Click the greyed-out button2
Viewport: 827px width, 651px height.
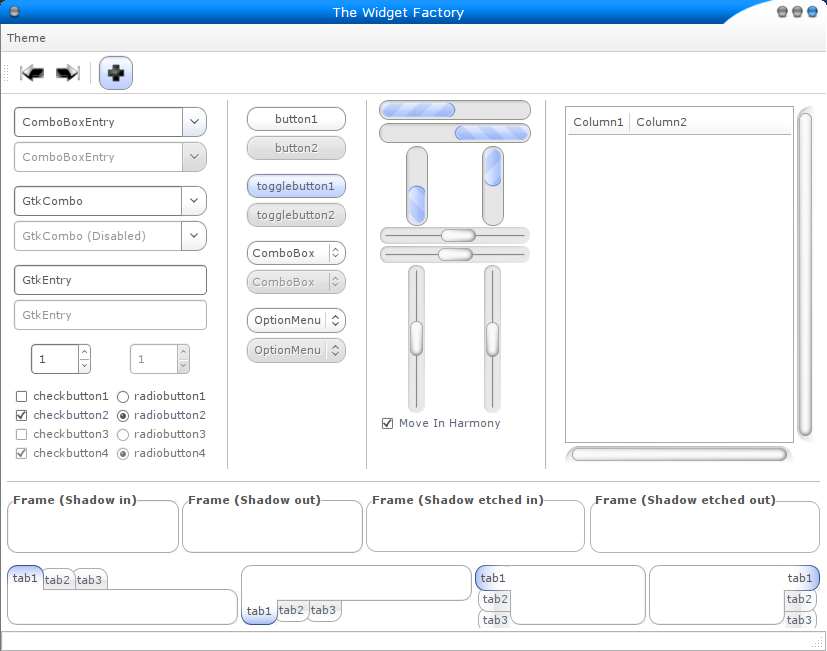pyautogui.click(x=296, y=148)
